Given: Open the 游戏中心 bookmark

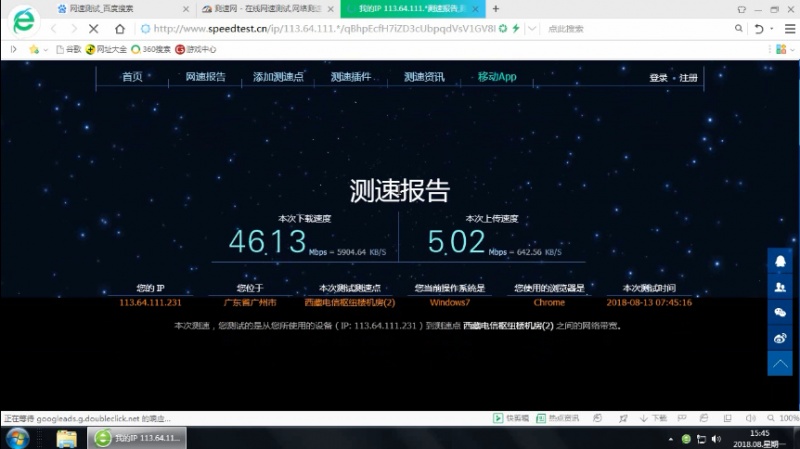Looking at the screenshot, I should coord(196,49).
